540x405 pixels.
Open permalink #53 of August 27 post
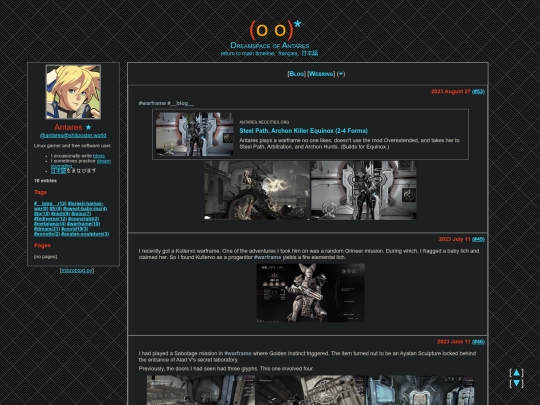478,92
